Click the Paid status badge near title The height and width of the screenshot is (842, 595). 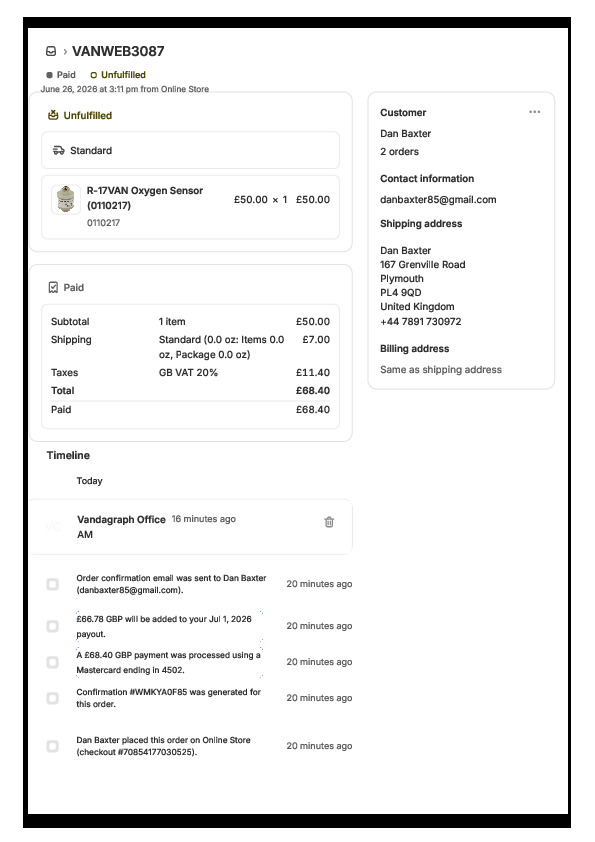coord(61,75)
